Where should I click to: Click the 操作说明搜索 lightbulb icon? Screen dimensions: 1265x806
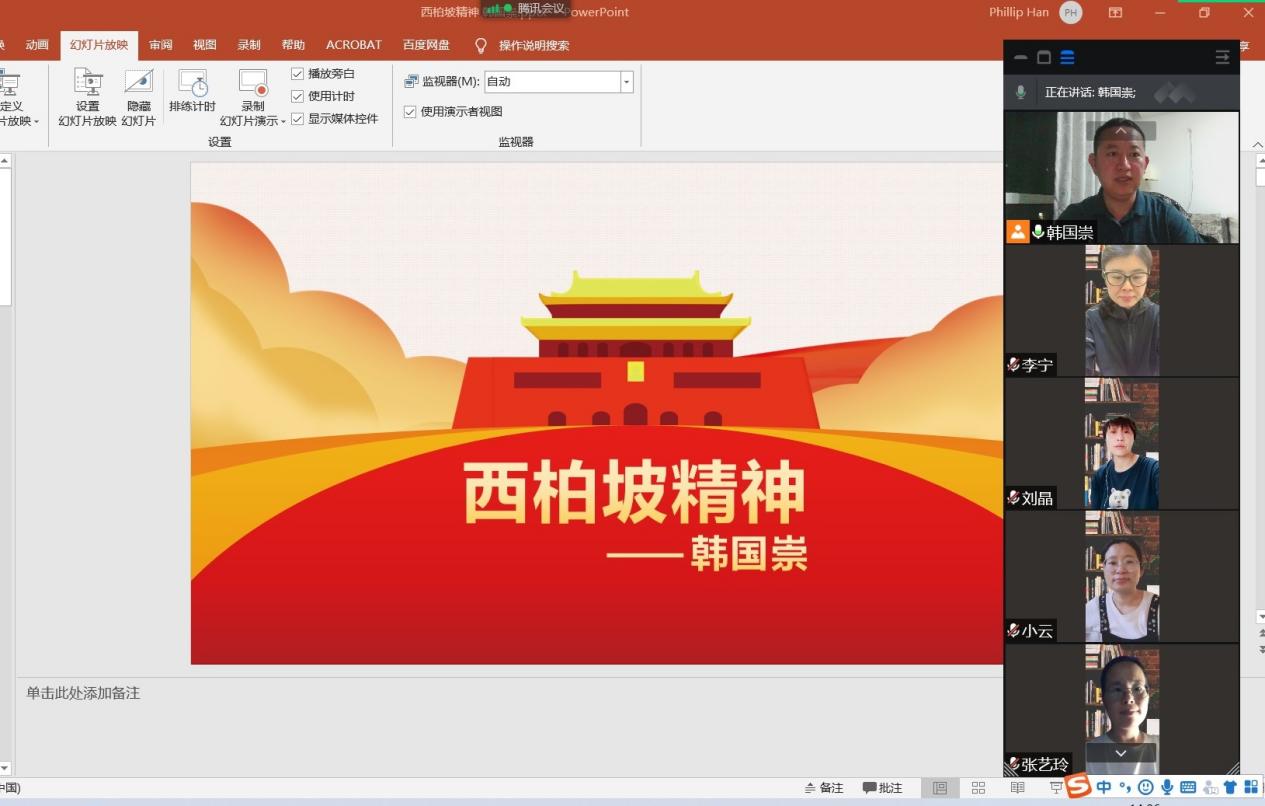point(480,45)
